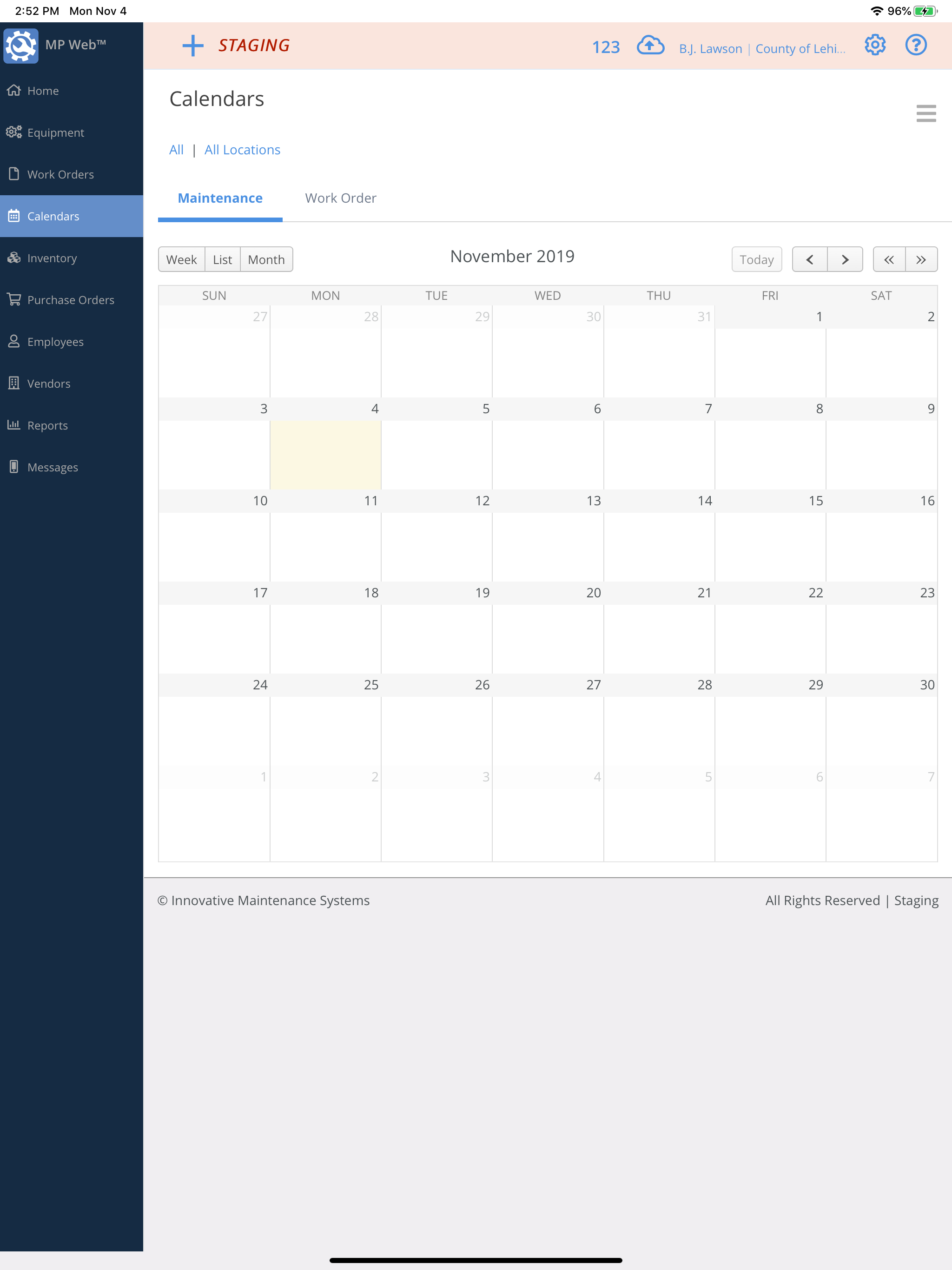Screen dimensions: 952x1270
Task: Click the 2:52 PM clock
Action: [37, 11]
